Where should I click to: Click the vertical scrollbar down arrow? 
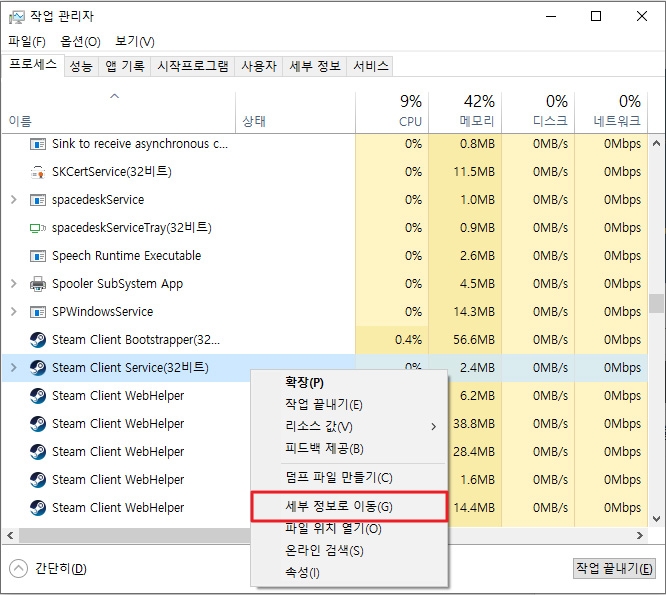pyautogui.click(x=656, y=519)
